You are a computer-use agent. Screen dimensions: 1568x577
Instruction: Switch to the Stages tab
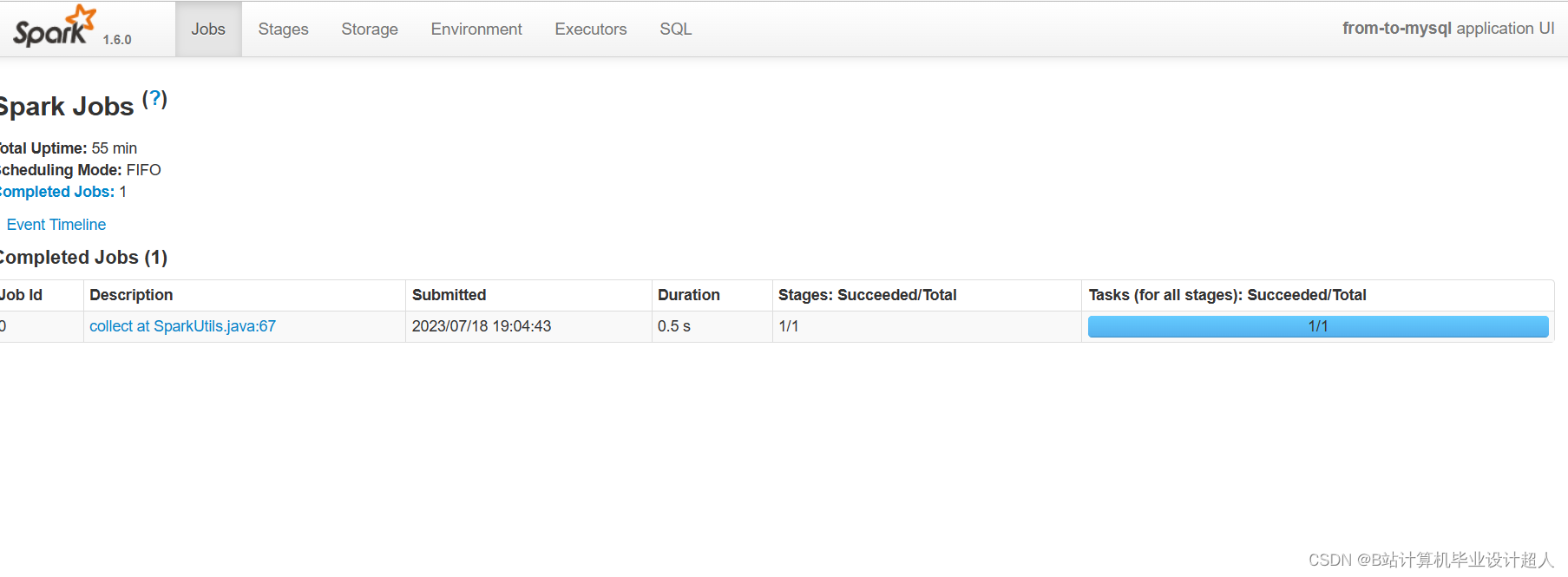tap(283, 29)
